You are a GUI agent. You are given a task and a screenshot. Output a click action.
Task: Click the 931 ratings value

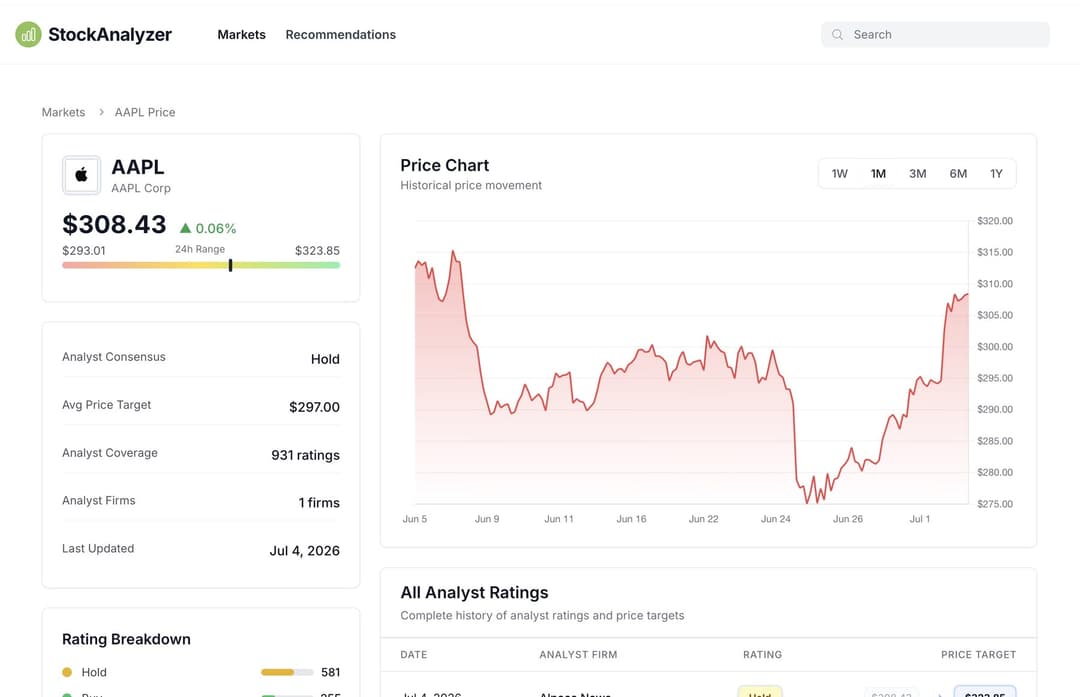305,455
